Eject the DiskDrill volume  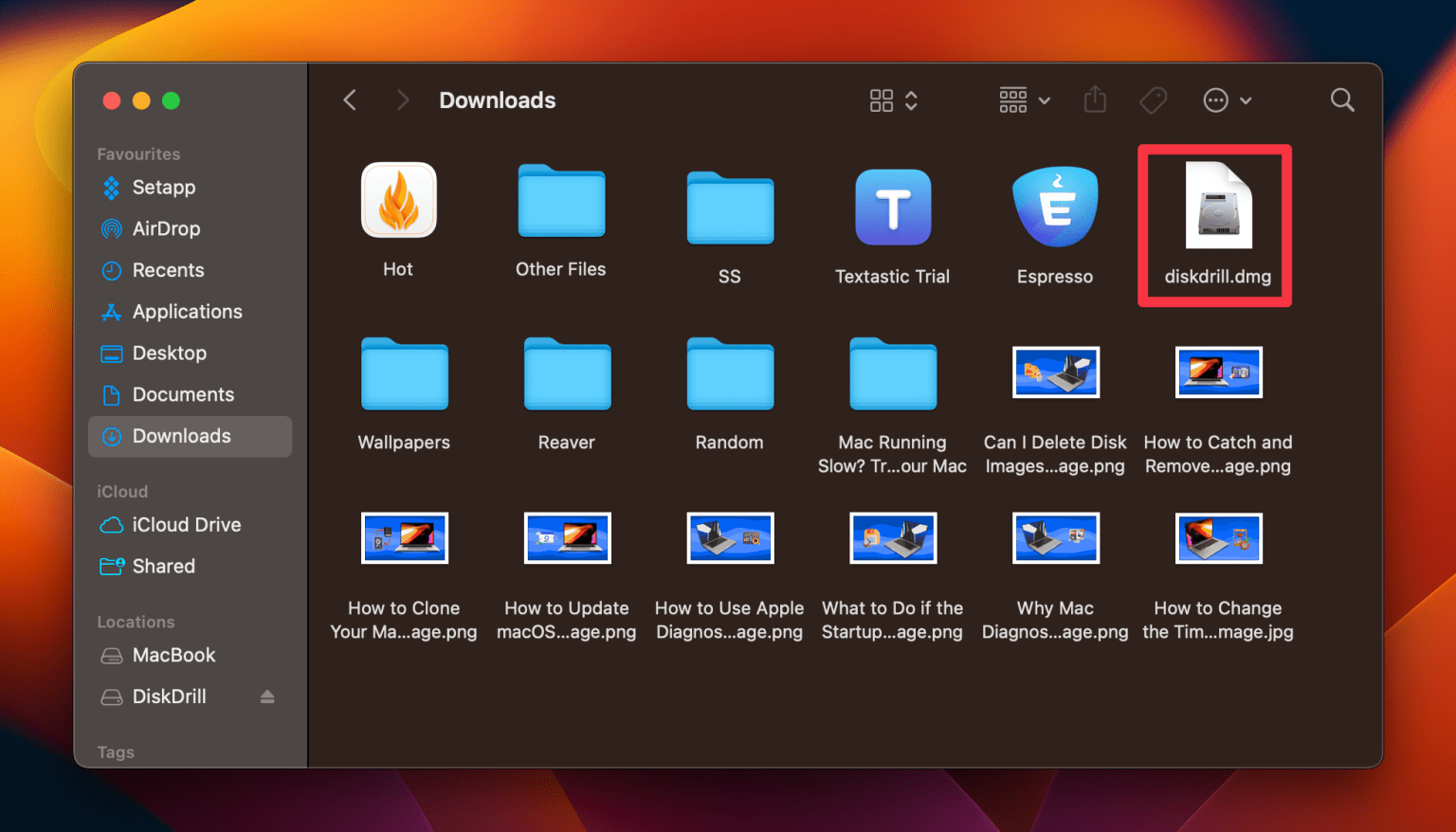click(267, 696)
